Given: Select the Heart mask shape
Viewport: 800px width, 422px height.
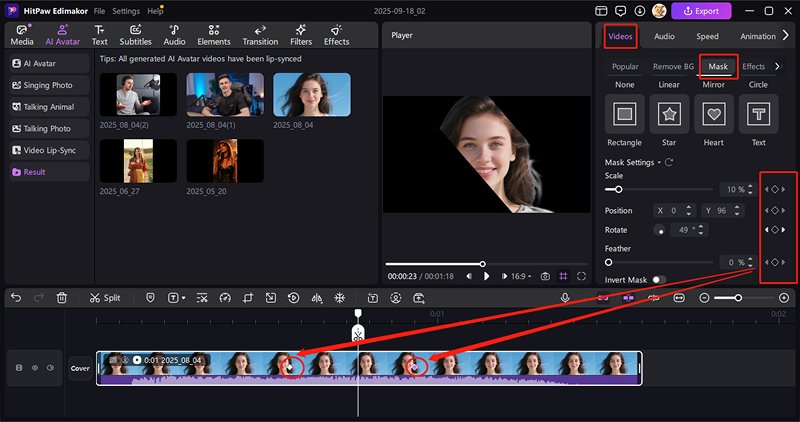Looking at the screenshot, I should pos(713,115).
